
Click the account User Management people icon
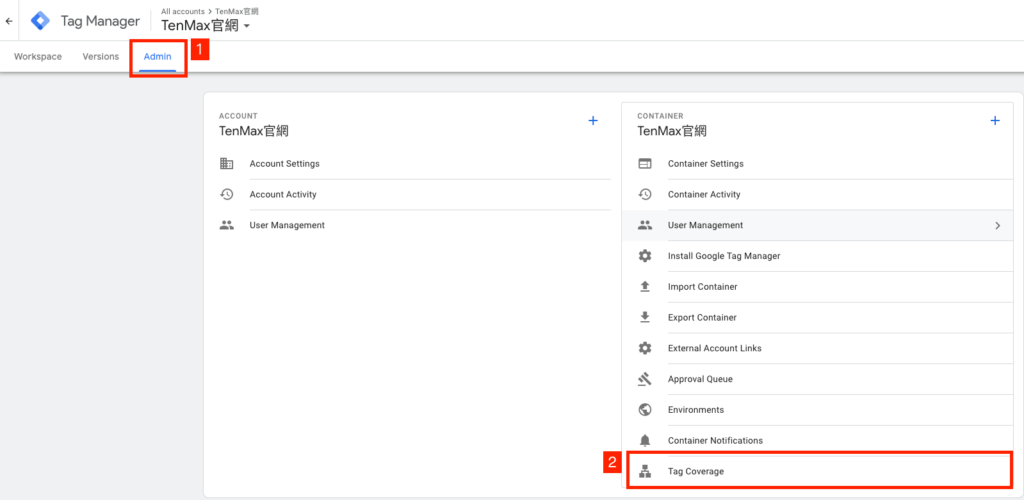click(227, 225)
